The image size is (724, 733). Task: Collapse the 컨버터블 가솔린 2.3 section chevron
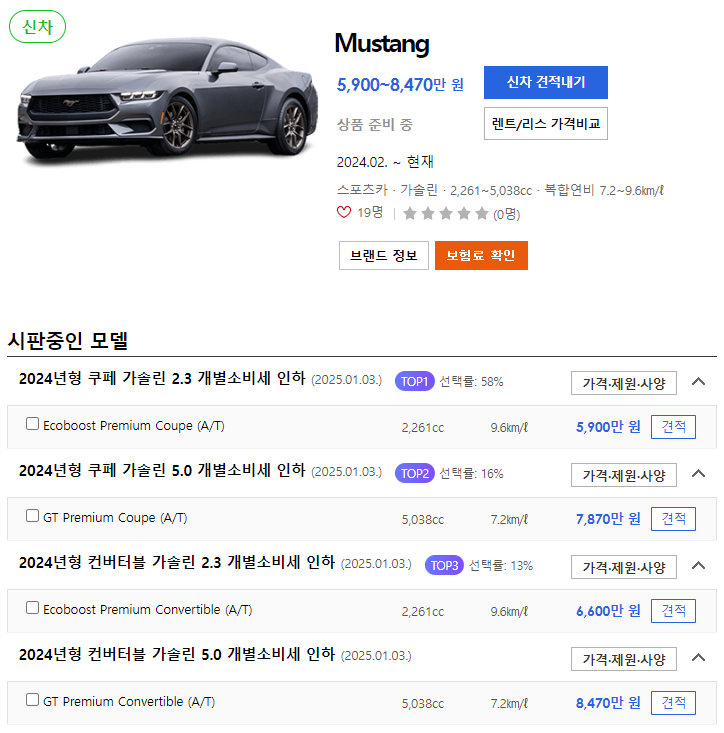tap(698, 566)
